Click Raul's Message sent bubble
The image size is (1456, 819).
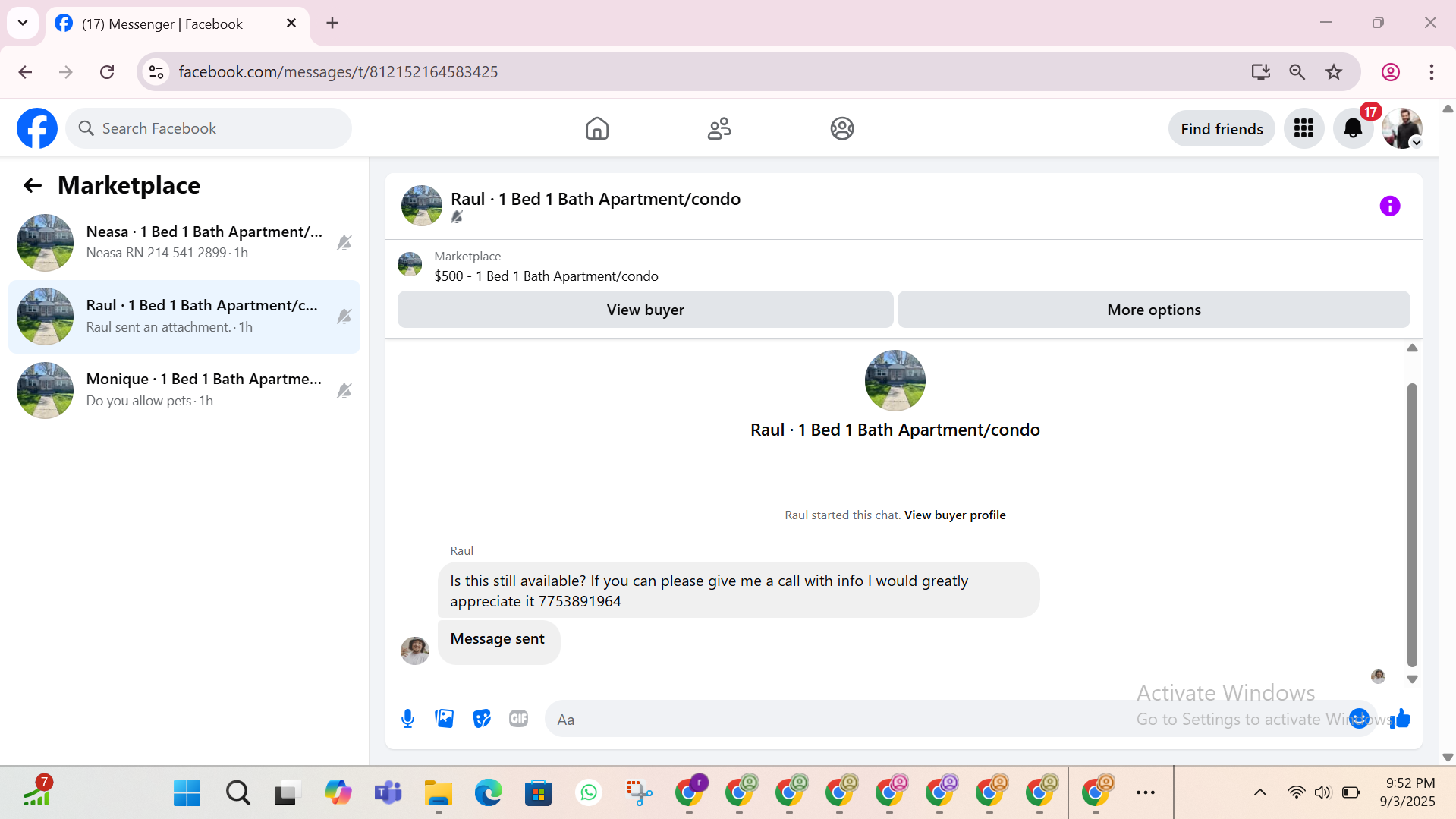click(498, 641)
